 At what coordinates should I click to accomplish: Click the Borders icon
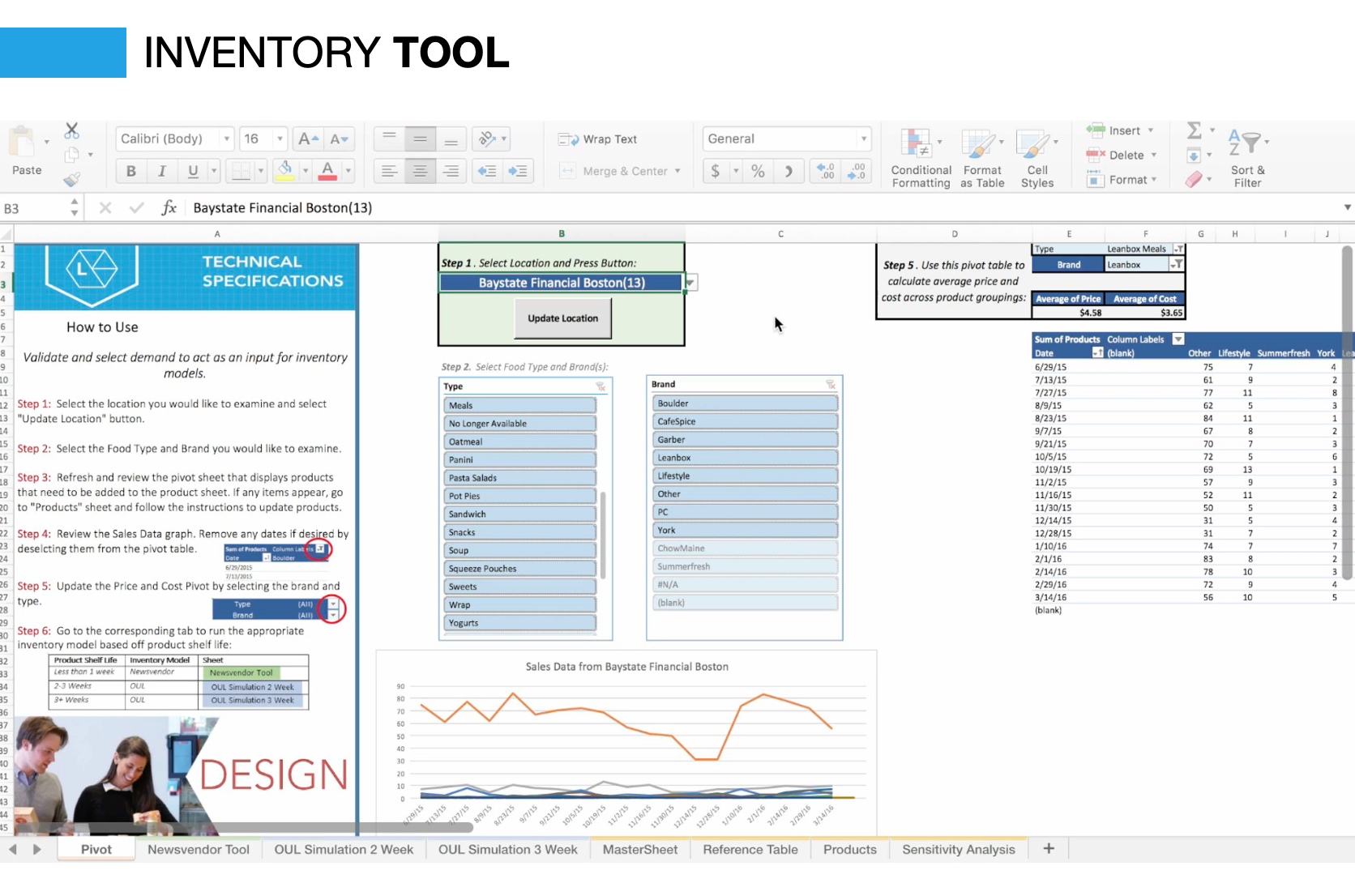click(x=242, y=171)
